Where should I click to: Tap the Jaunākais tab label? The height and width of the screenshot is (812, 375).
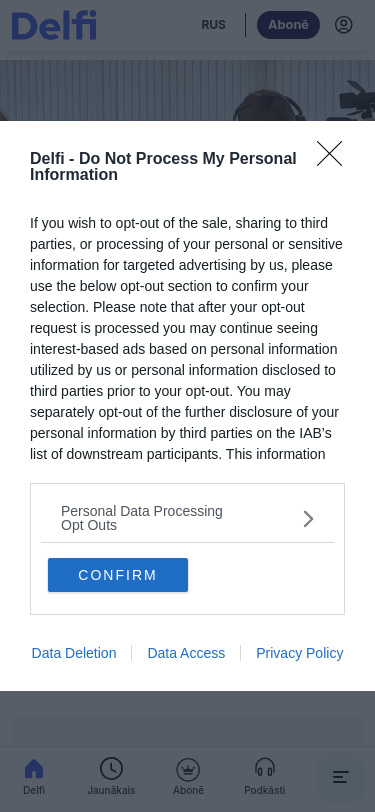pyautogui.click(x=111, y=790)
